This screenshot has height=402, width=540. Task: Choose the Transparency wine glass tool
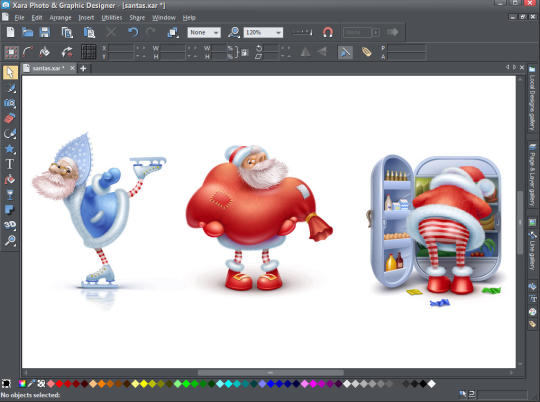[x=10, y=195]
